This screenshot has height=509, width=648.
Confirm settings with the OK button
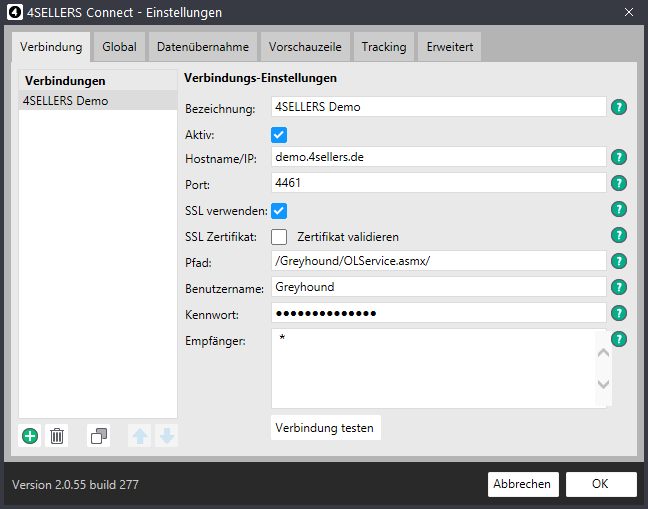tap(601, 484)
